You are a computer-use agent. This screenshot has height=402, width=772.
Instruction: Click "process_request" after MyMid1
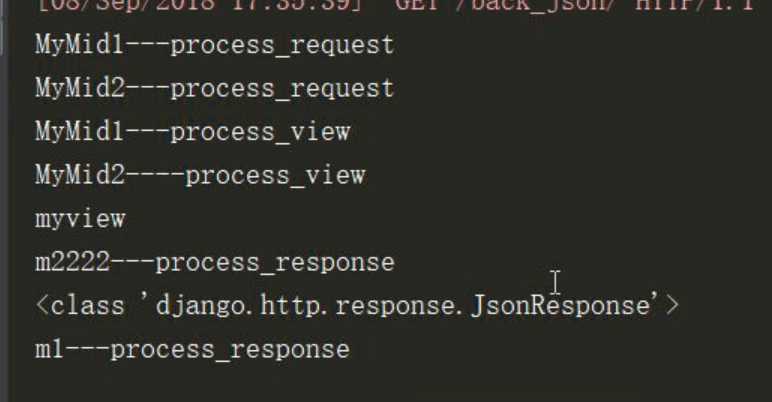click(x=282, y=45)
